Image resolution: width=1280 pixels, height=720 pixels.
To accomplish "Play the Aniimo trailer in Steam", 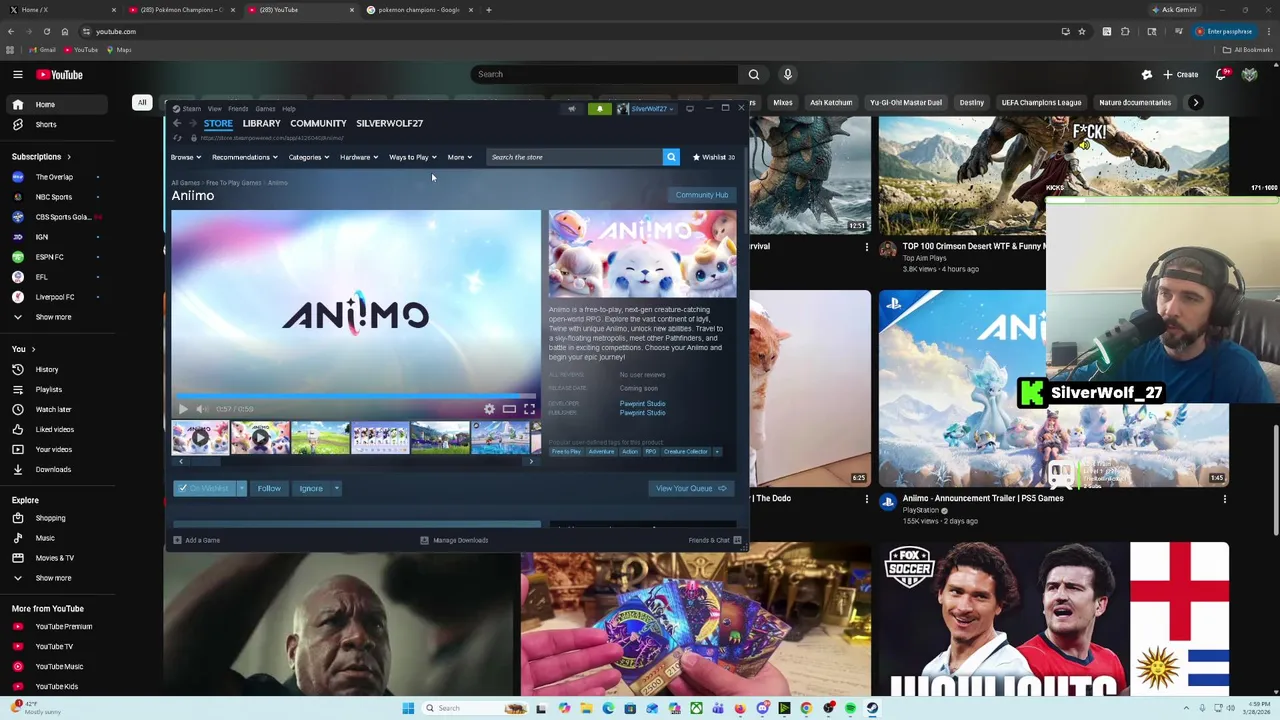I will click(x=183, y=409).
